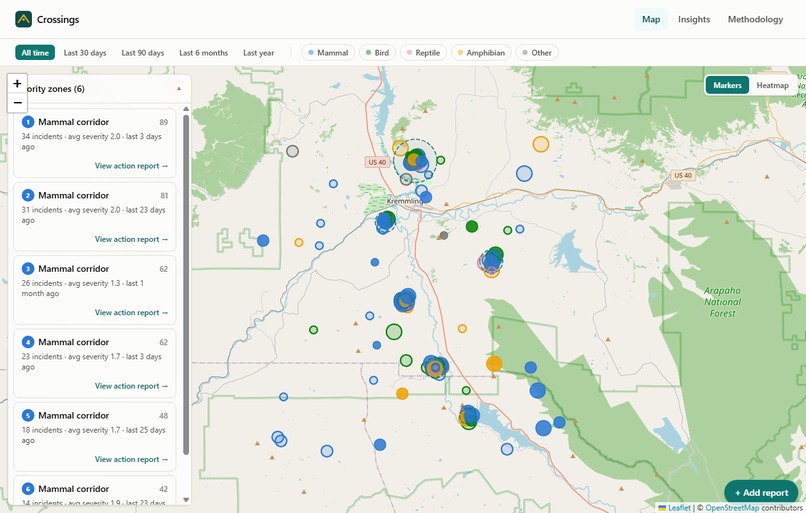
Task: Collapse the priority zones panel arrow
Action: click(x=179, y=88)
